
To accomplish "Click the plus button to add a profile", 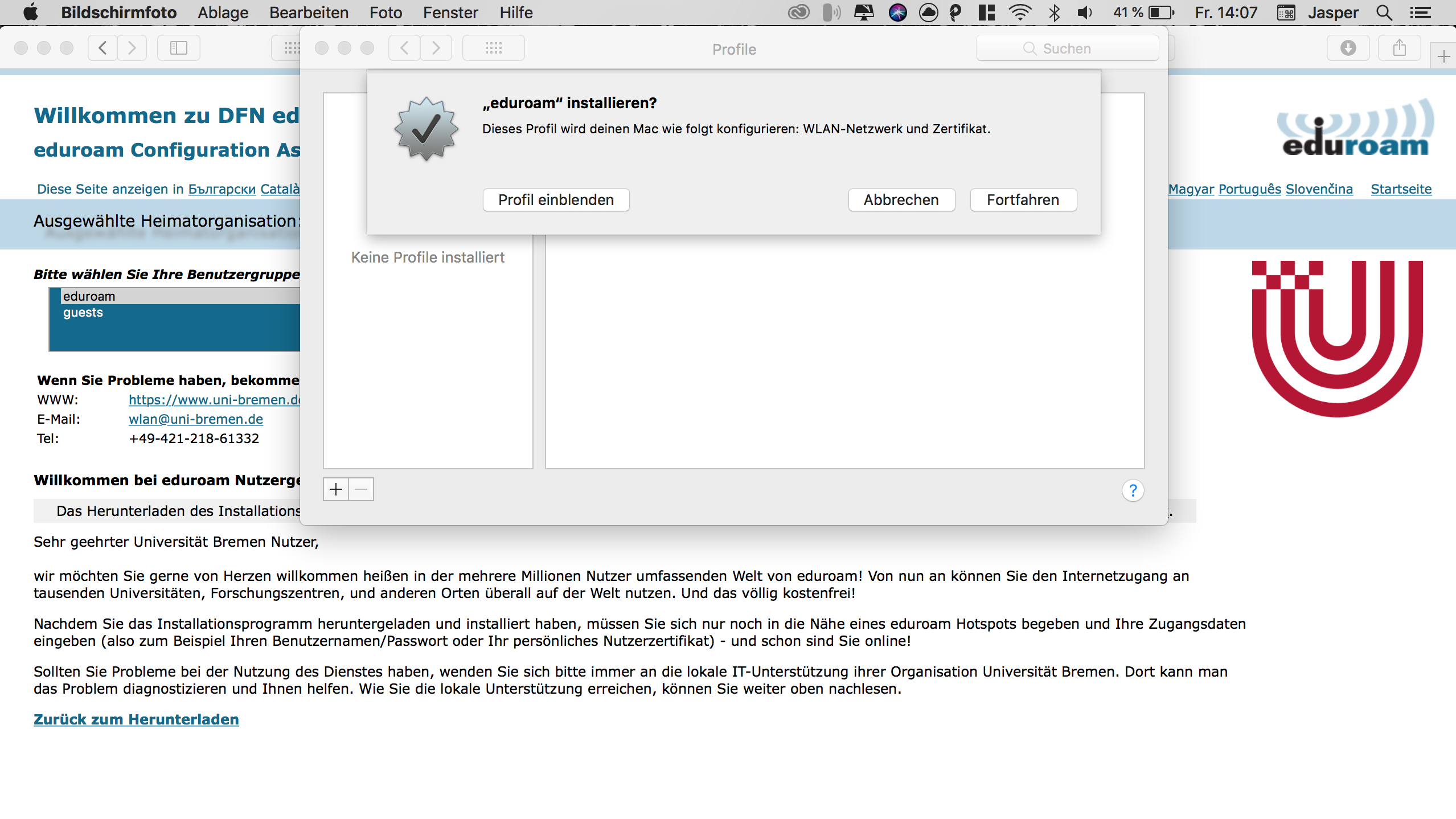I will (x=336, y=489).
